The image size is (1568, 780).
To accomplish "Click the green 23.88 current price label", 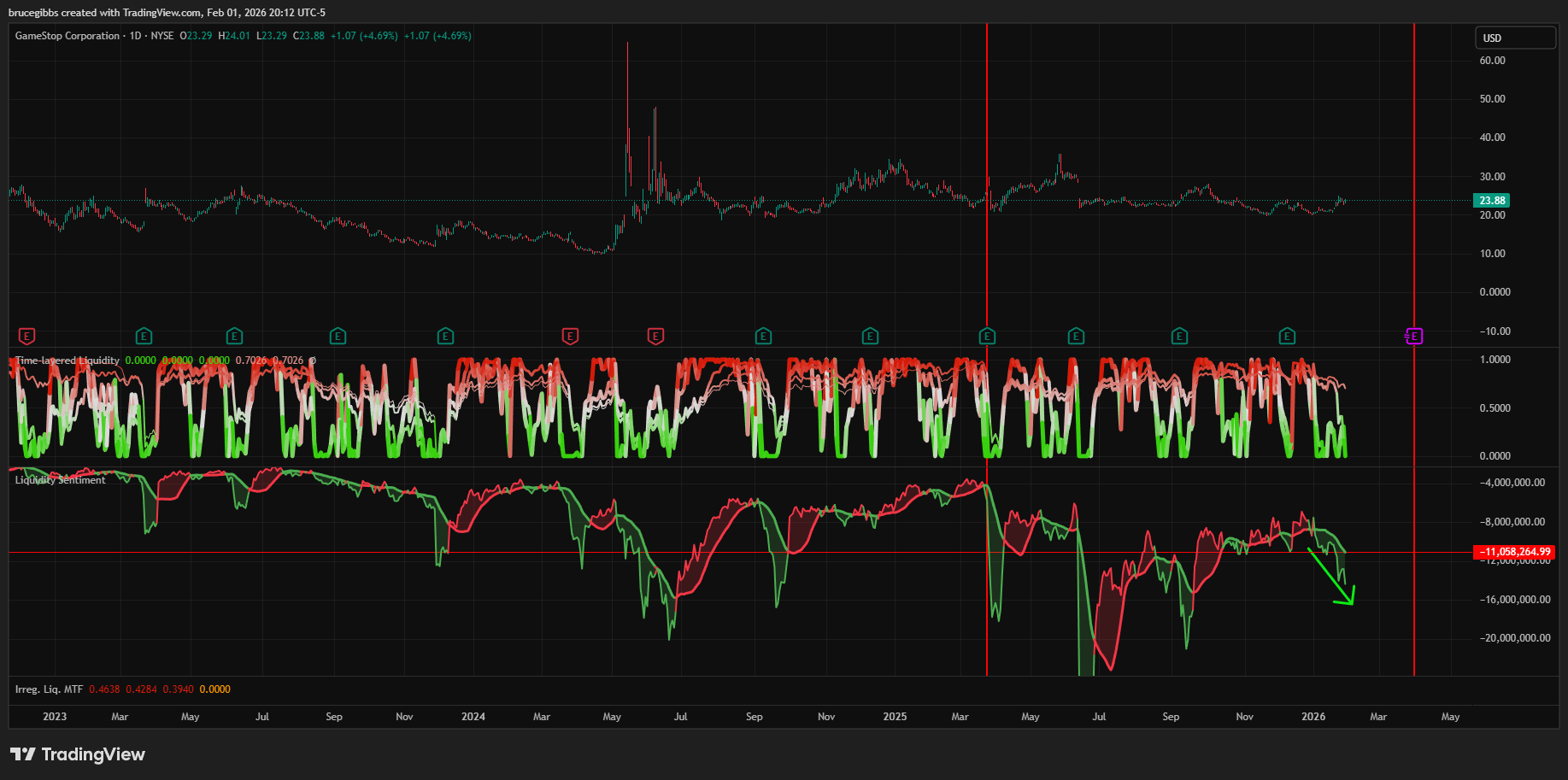I will click(x=1492, y=201).
